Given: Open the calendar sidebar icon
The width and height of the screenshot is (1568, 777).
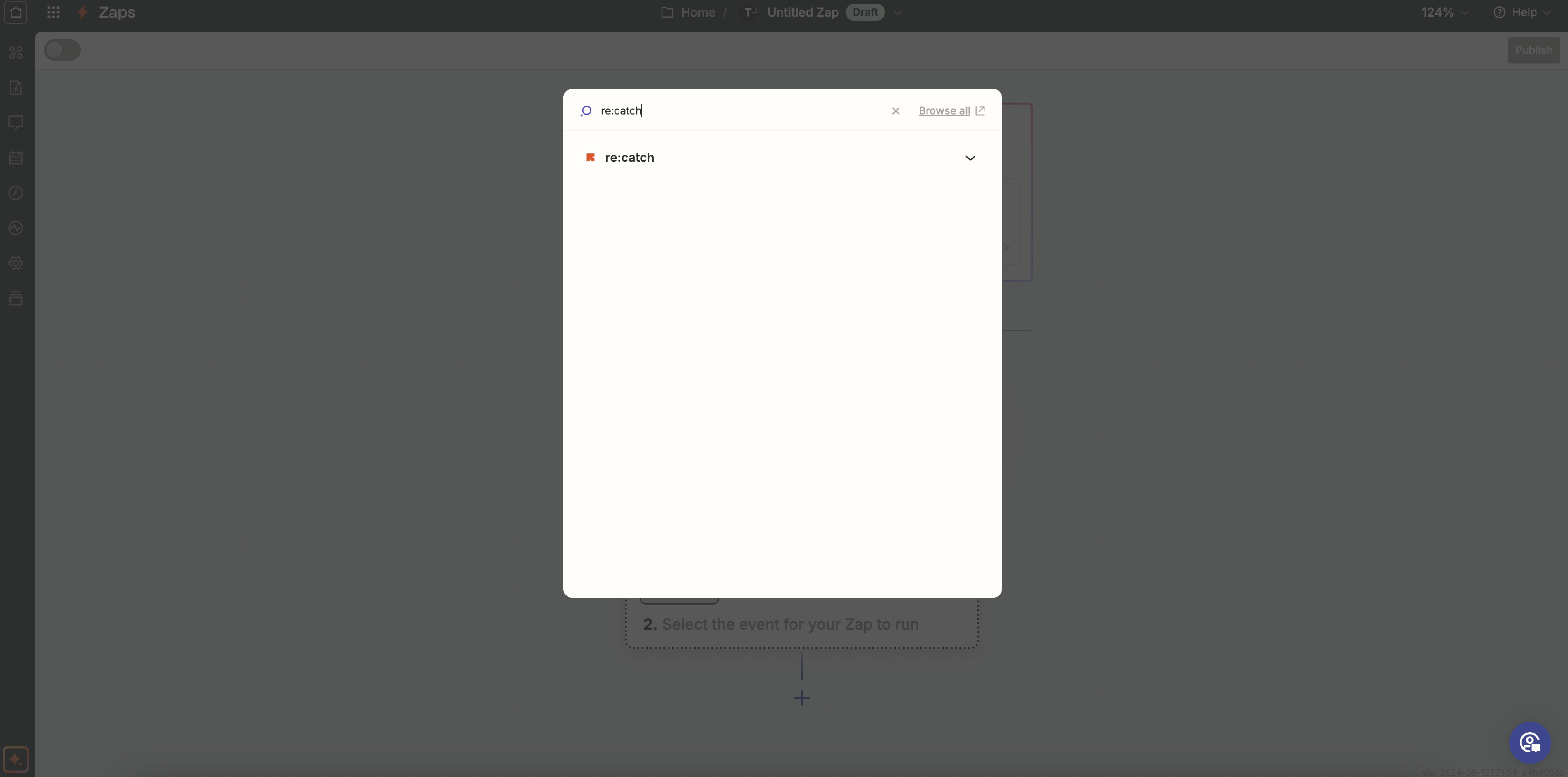Looking at the screenshot, I should [16, 158].
